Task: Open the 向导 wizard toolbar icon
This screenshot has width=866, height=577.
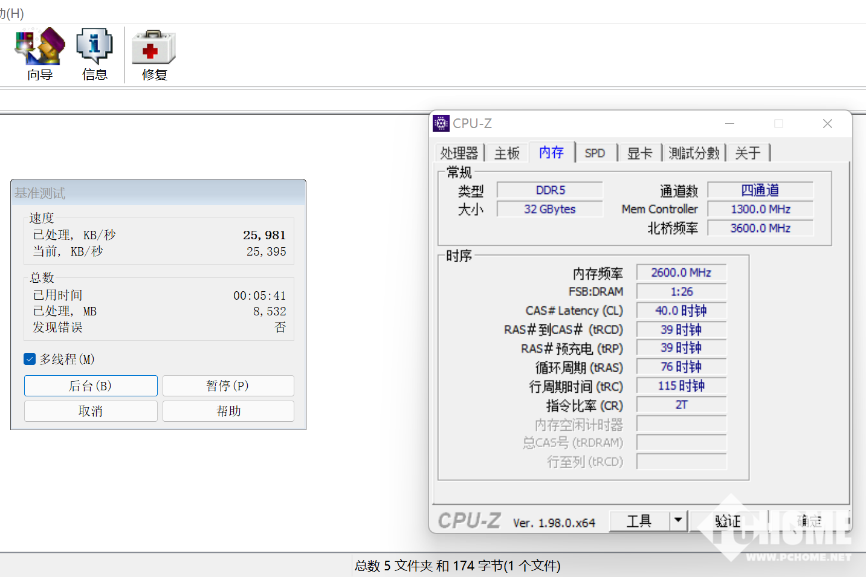Action: pyautogui.click(x=40, y=54)
